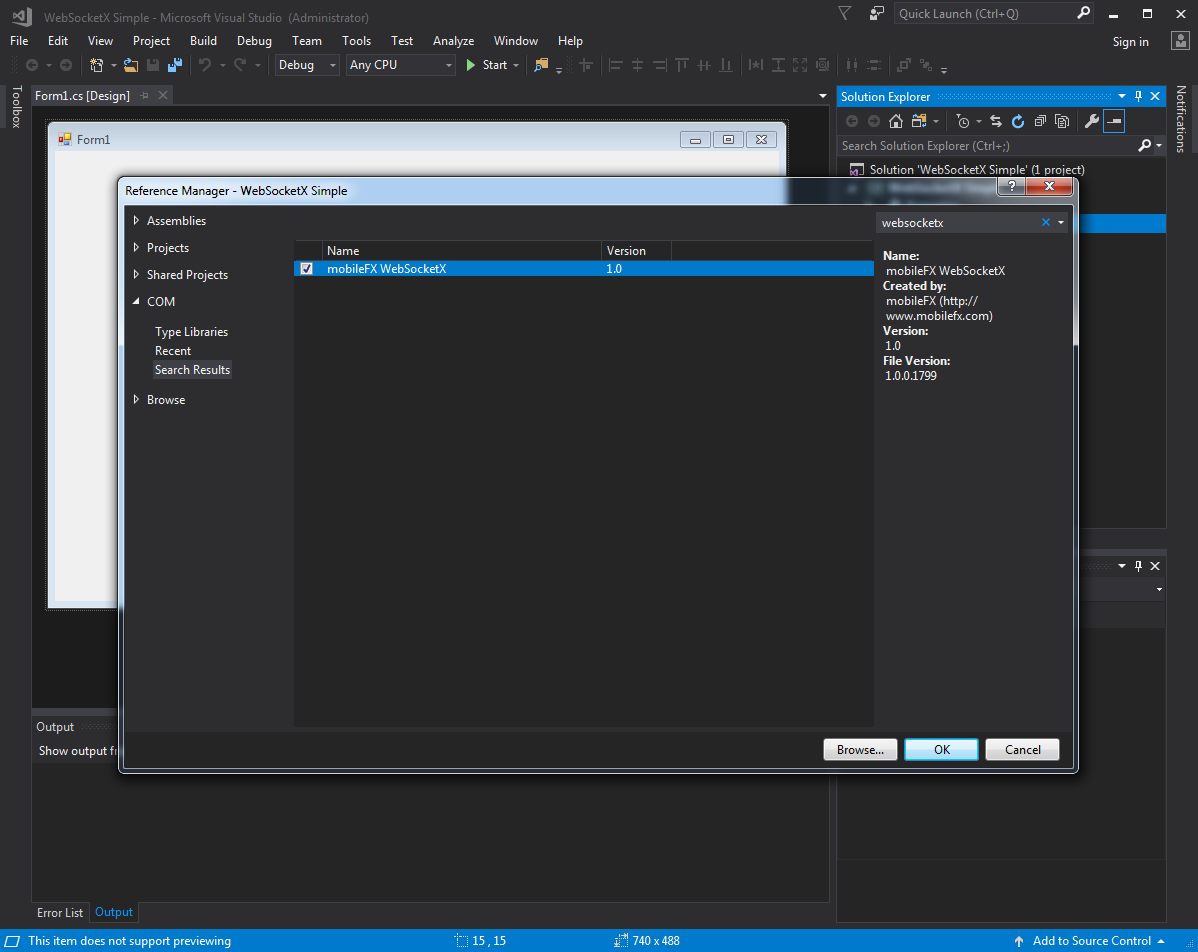Click the websocketx search field in Reference Manager
This screenshot has width=1198, height=952.
coord(959,222)
